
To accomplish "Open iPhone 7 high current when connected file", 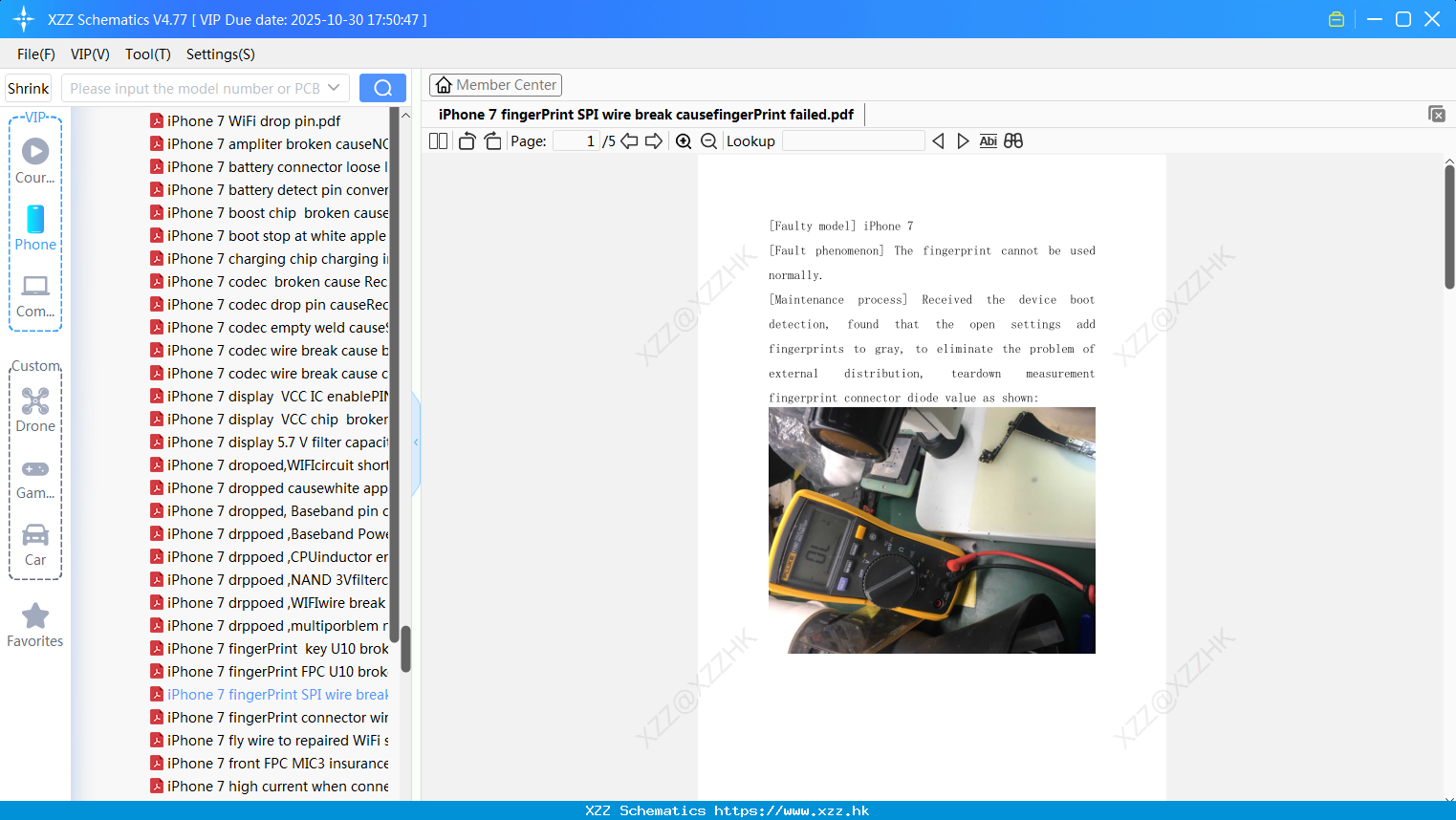I will click(278, 786).
